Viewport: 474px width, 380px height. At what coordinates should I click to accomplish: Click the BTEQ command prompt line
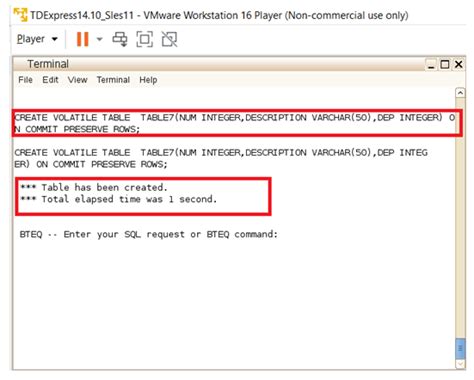[x=148, y=234]
